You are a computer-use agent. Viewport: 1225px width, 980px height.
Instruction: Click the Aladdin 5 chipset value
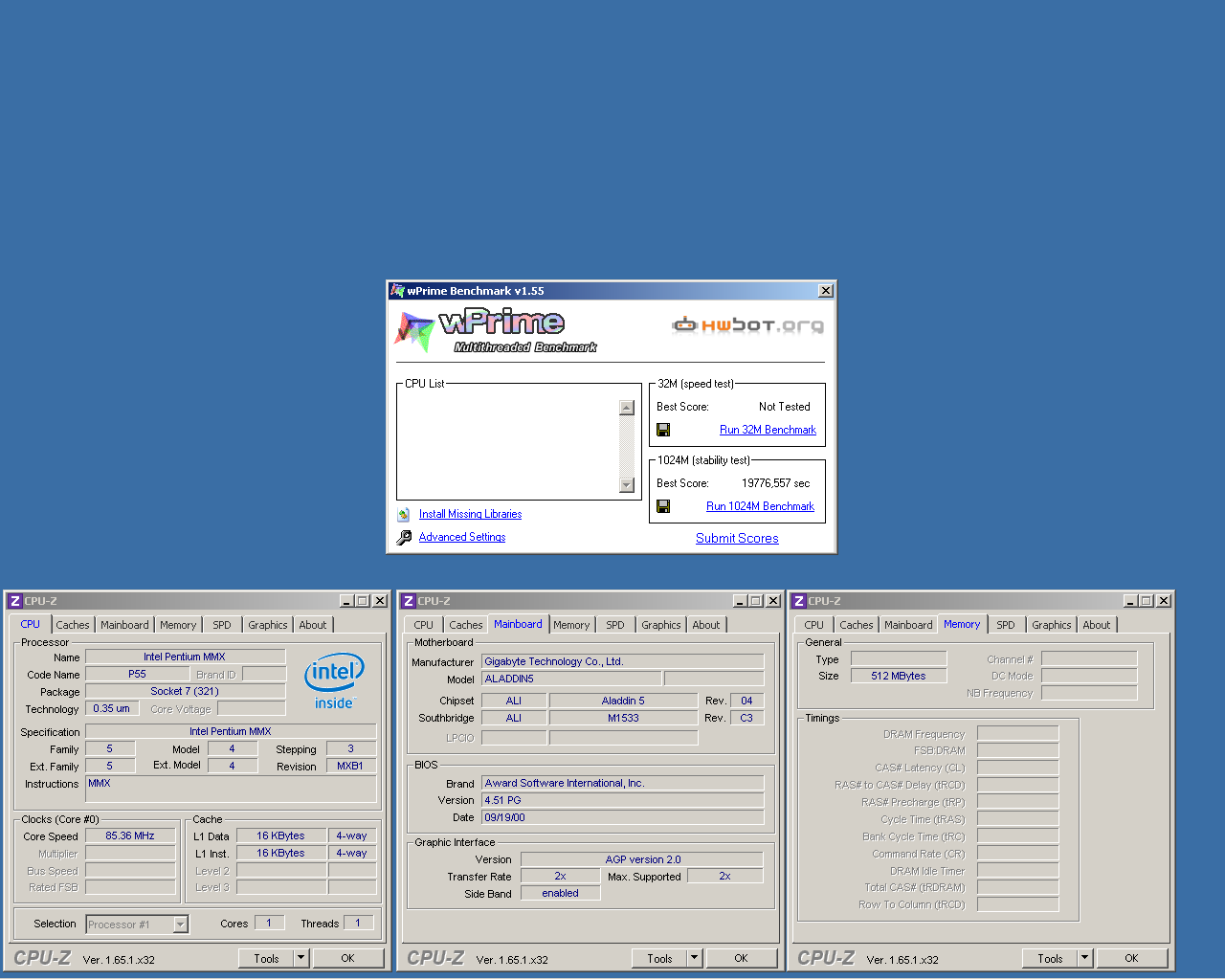[x=623, y=701]
